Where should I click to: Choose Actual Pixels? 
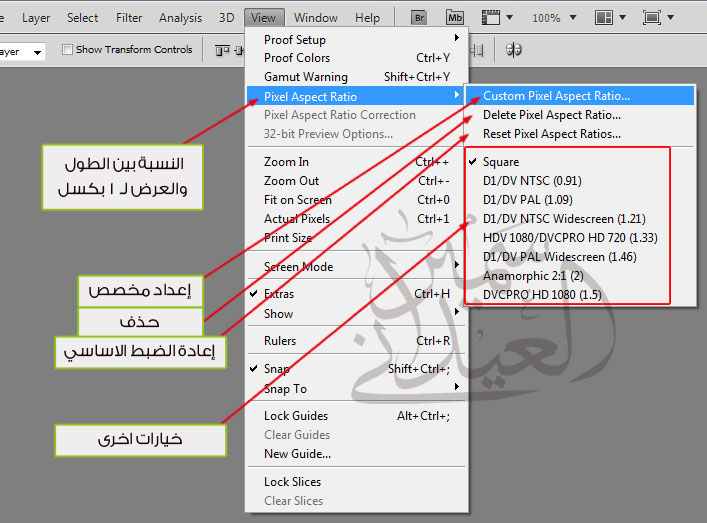(x=357, y=219)
